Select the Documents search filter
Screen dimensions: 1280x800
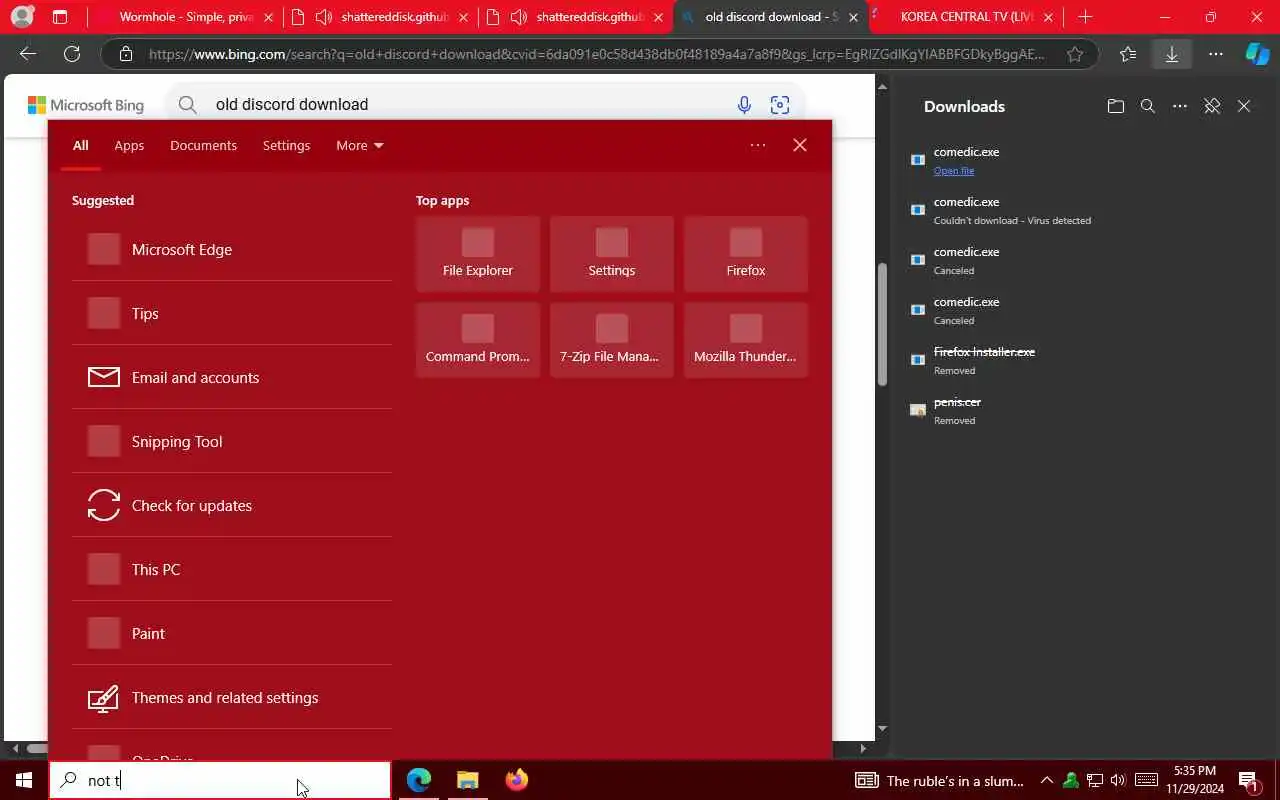pyautogui.click(x=203, y=146)
